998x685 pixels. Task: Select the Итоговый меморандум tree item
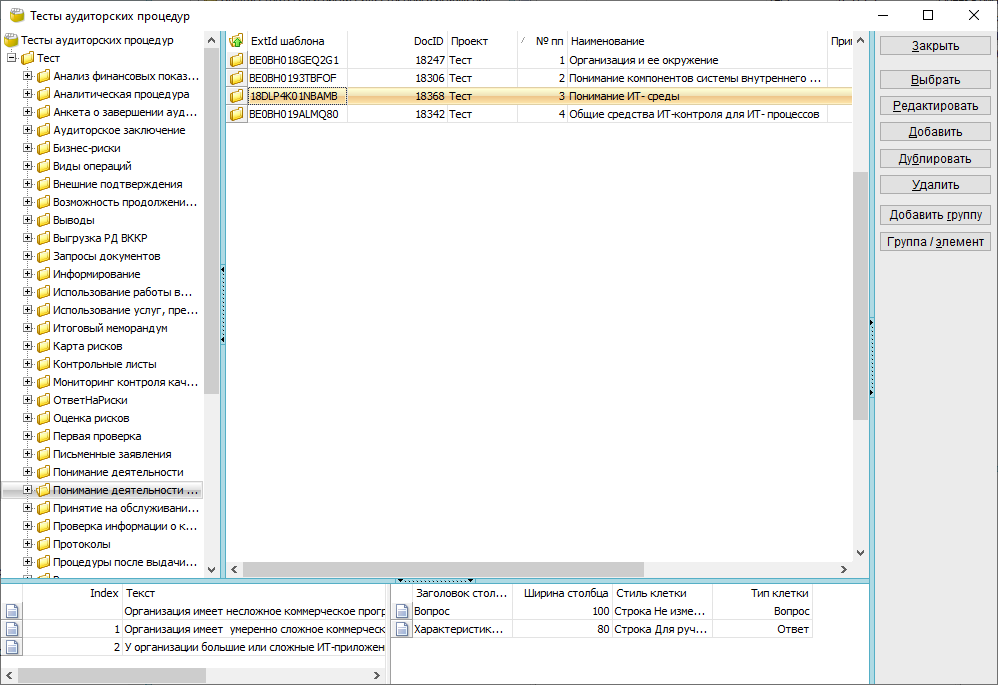[110, 328]
